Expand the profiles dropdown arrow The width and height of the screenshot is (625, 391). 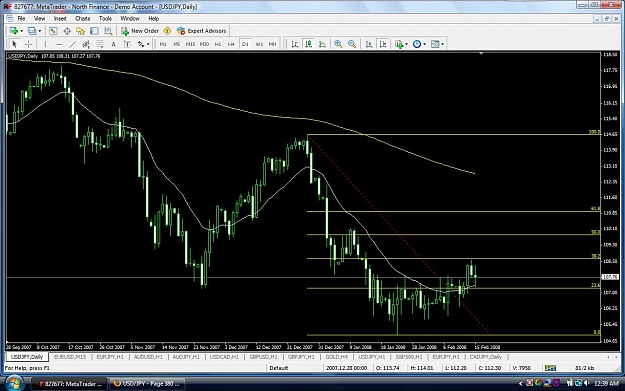point(39,31)
